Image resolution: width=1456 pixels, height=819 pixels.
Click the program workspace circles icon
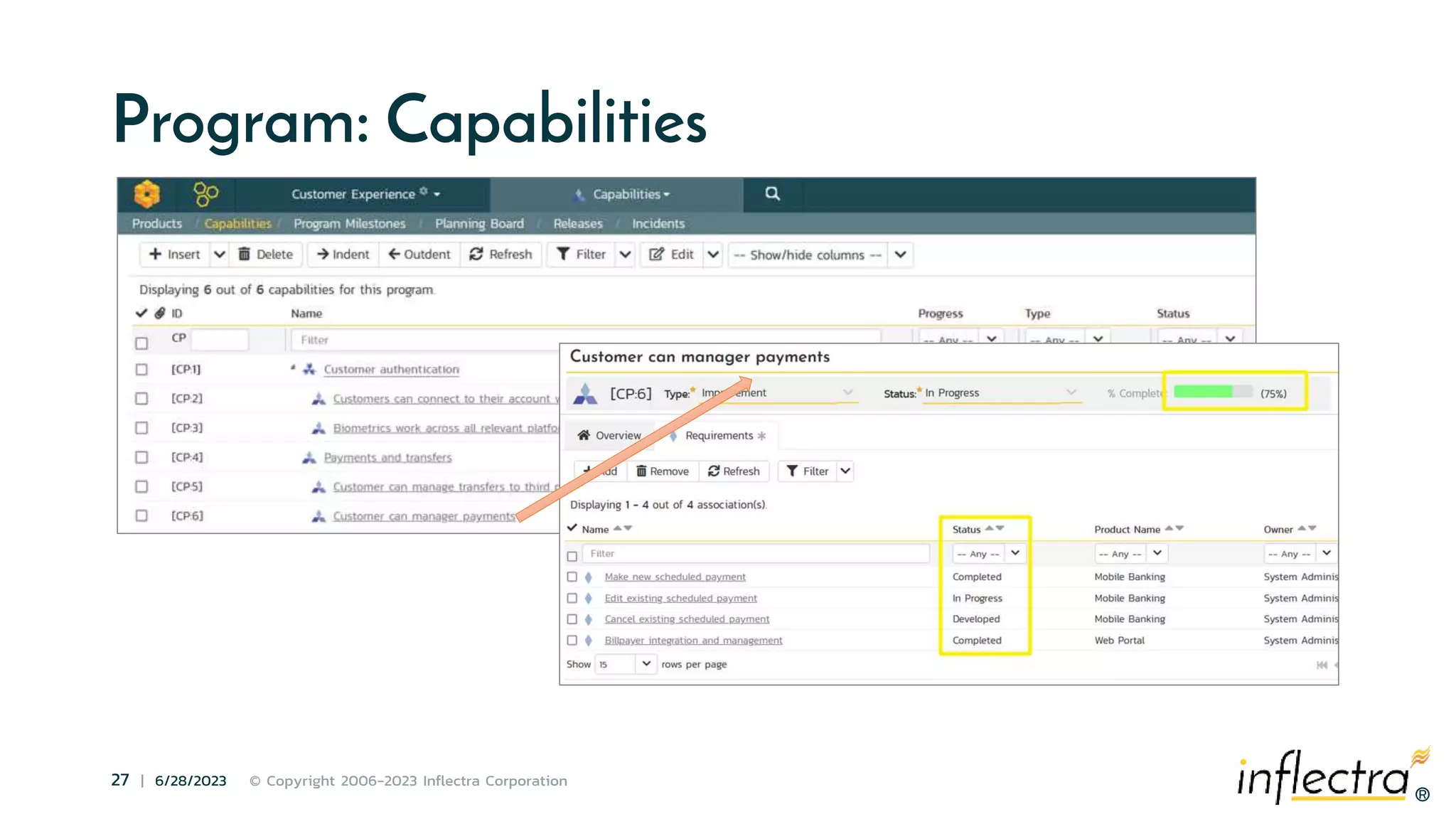(x=205, y=193)
